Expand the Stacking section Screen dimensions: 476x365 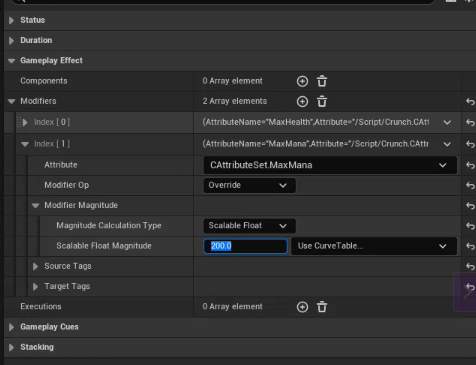pyautogui.click(x=11, y=347)
